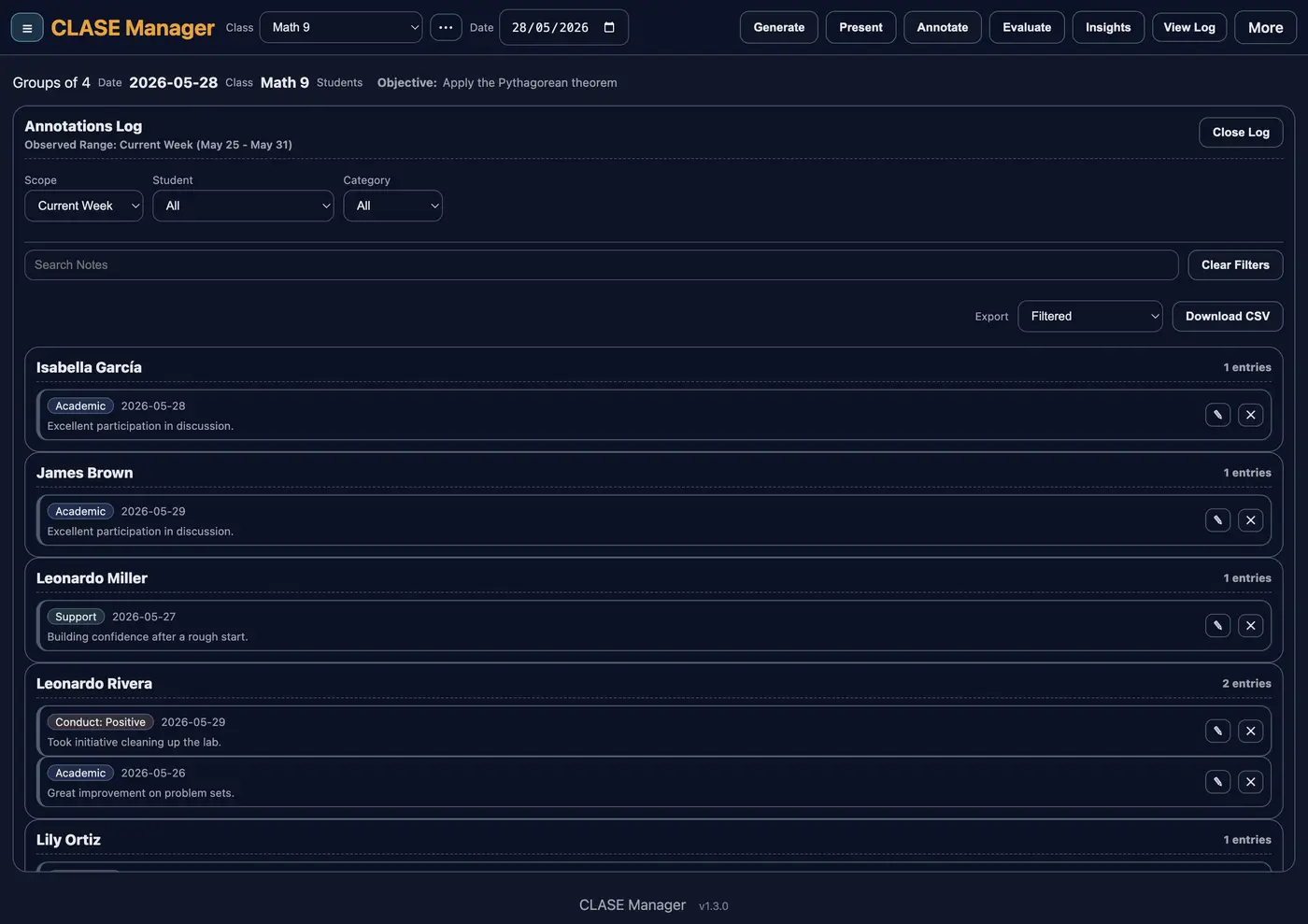This screenshot has width=1308, height=924.
Task: Click the note 'Took initiative cleaning up the lab.'
Action: (135, 743)
